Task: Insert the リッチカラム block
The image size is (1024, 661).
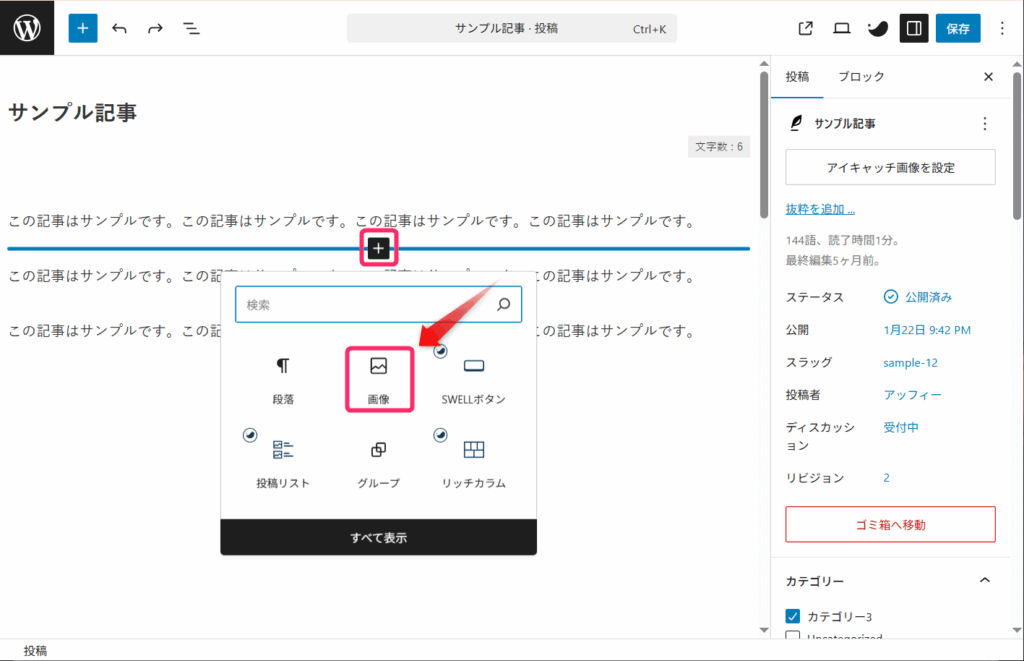Action: (x=474, y=462)
